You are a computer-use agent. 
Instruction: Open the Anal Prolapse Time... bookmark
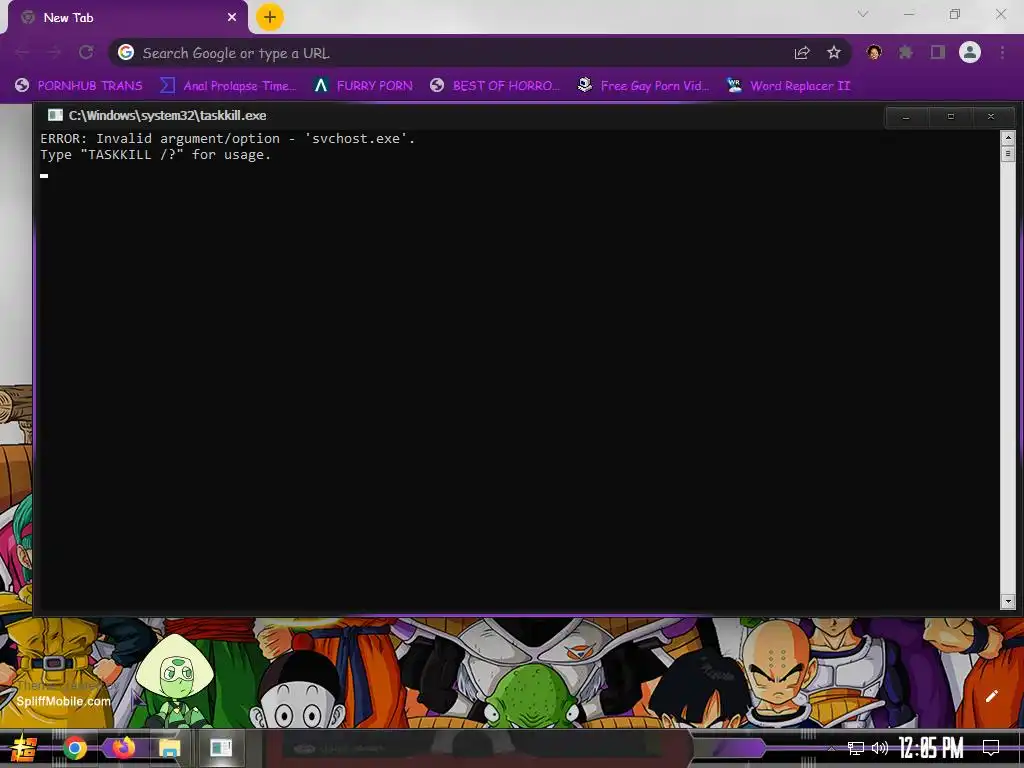(x=228, y=86)
